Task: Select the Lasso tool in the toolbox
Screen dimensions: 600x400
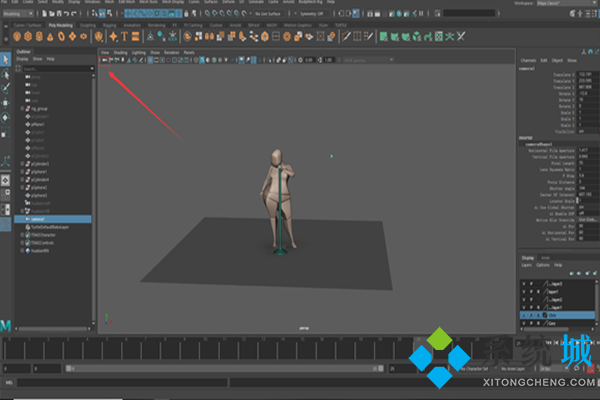Action: click(6, 76)
